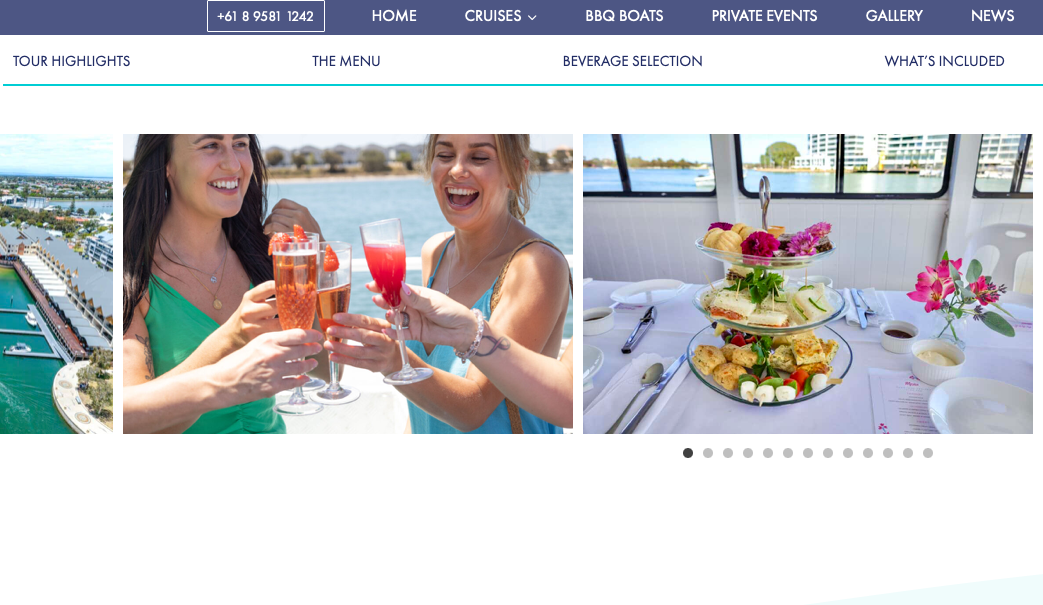Open the high tea tiered stand photo
1043x605 pixels.
[808, 284]
